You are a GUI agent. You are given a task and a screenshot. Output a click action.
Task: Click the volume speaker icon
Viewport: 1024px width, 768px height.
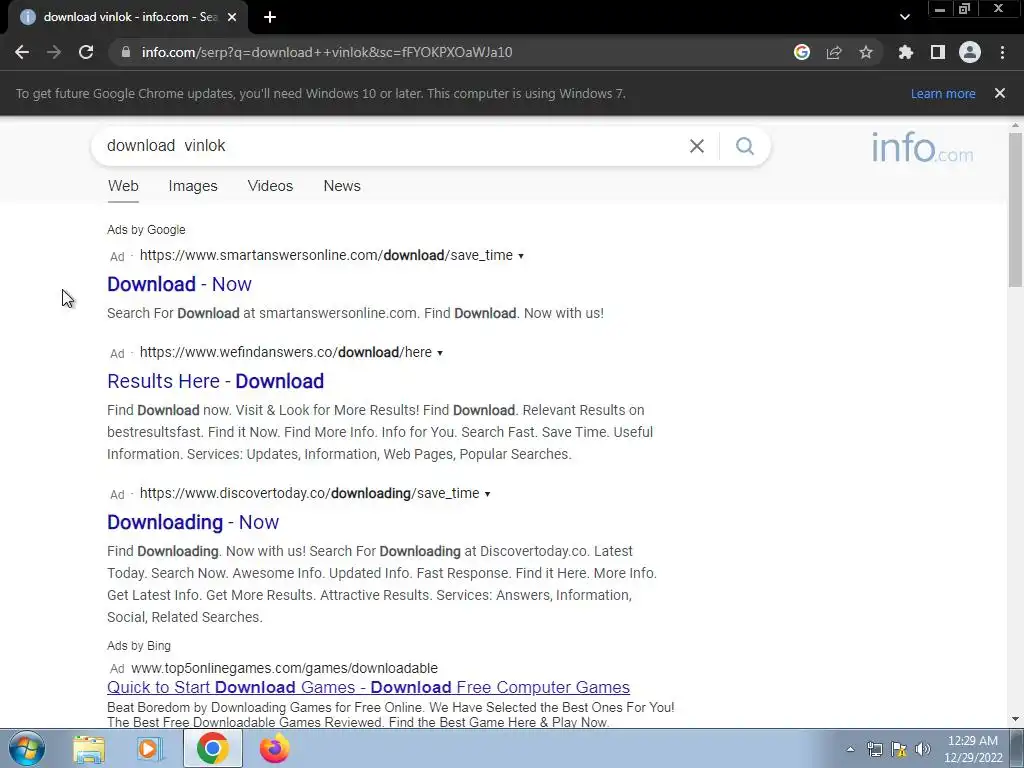(923, 749)
